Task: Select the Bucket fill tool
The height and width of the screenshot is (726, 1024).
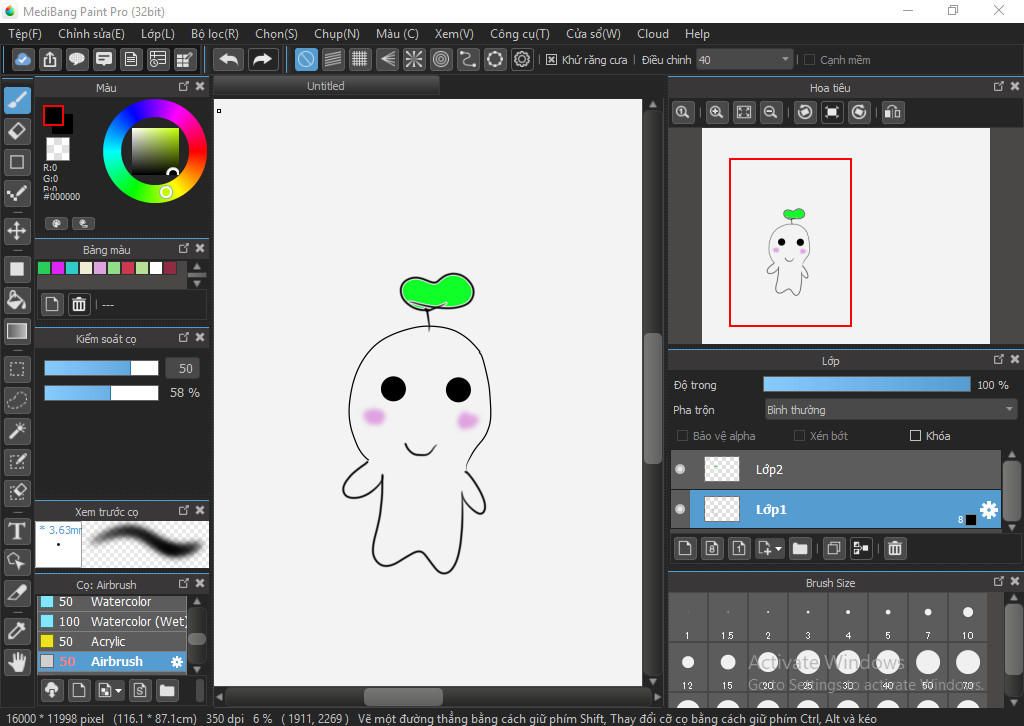Action: [17, 300]
